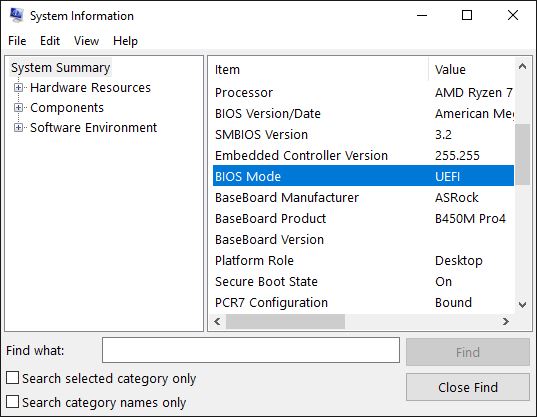
Task: Expand the Software Environment node
Action: pyautogui.click(x=18, y=128)
